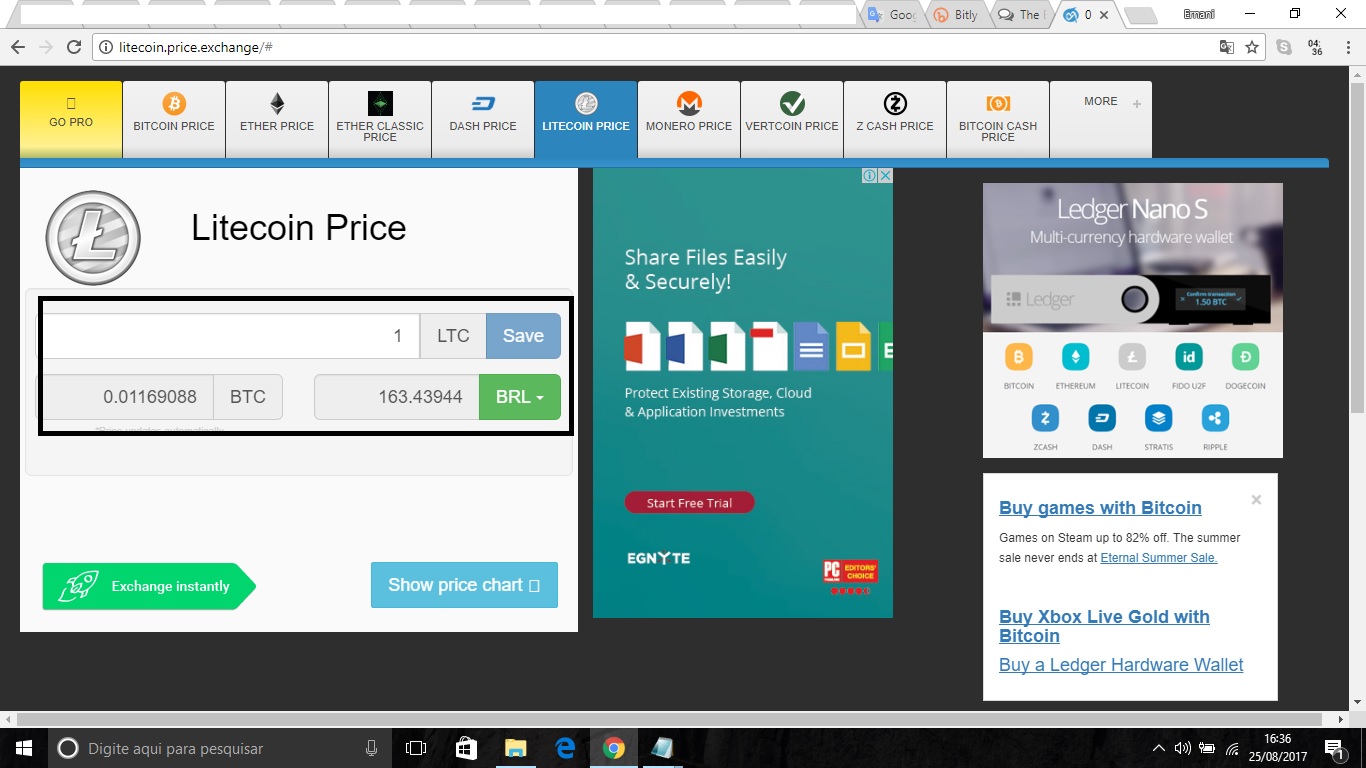This screenshot has height=768, width=1366.
Task: Click the Save button
Action: tap(523, 336)
